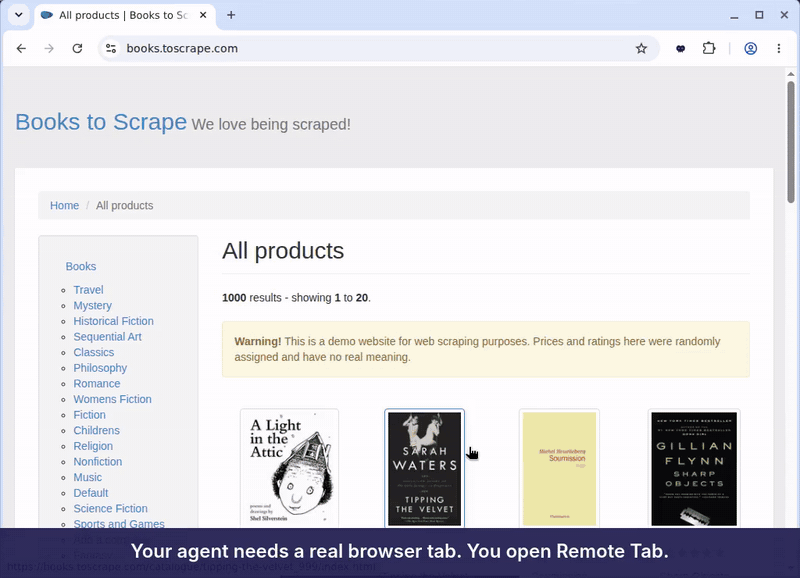Open the Default category
This screenshot has height=578, width=800.
91,493
